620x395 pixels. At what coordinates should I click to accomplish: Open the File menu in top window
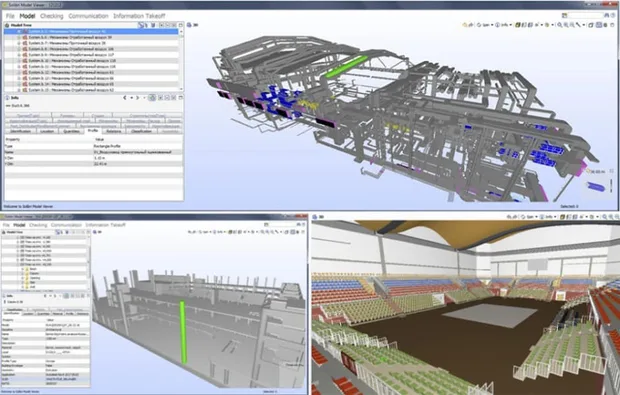[x=10, y=16]
